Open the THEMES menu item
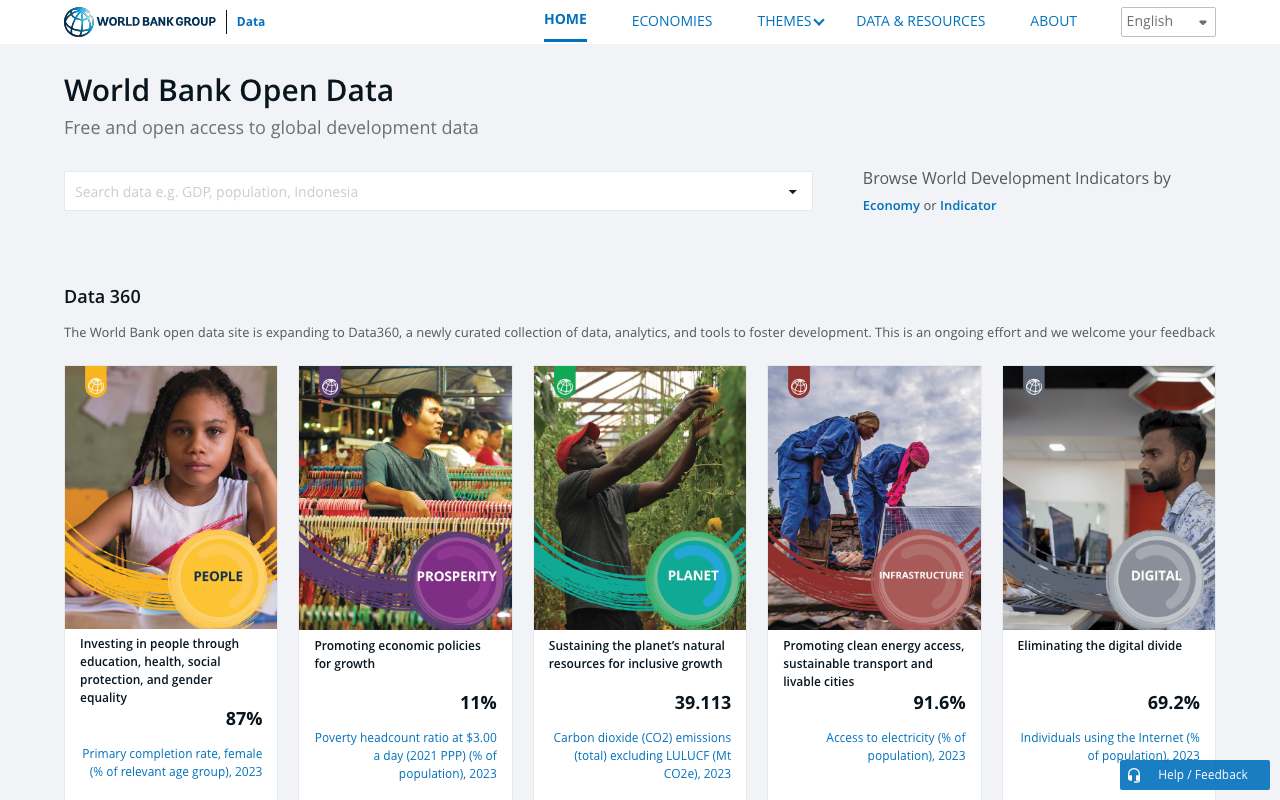This screenshot has width=1280, height=800. [x=784, y=21]
